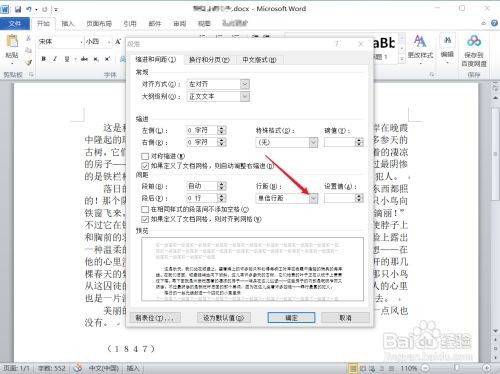Apply superscript (x²) formatting

click(x=107, y=59)
